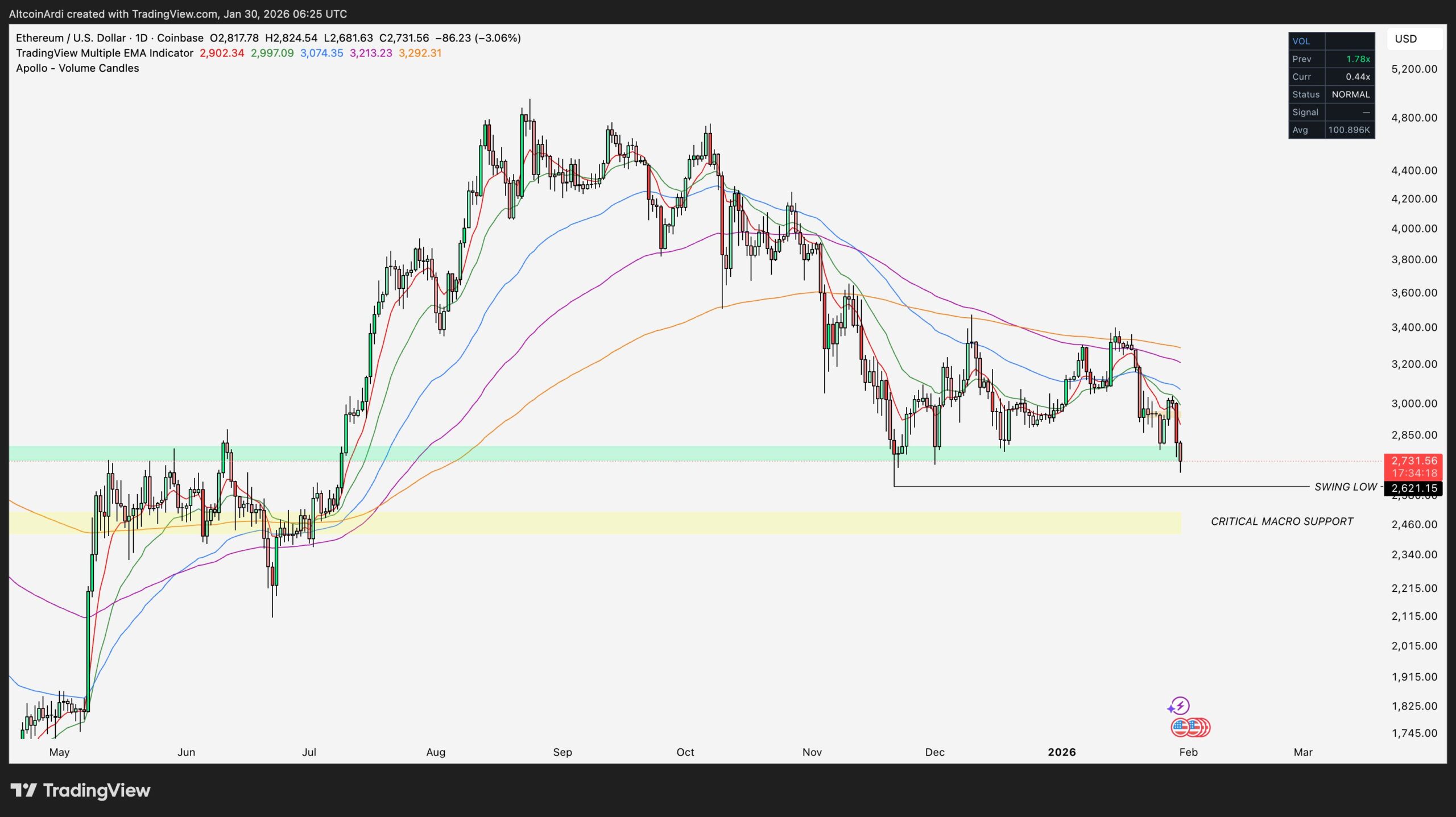The width and height of the screenshot is (1456, 817).
Task: Click the Ethereum / U.S. Dollar symbol title
Action: (x=71, y=38)
